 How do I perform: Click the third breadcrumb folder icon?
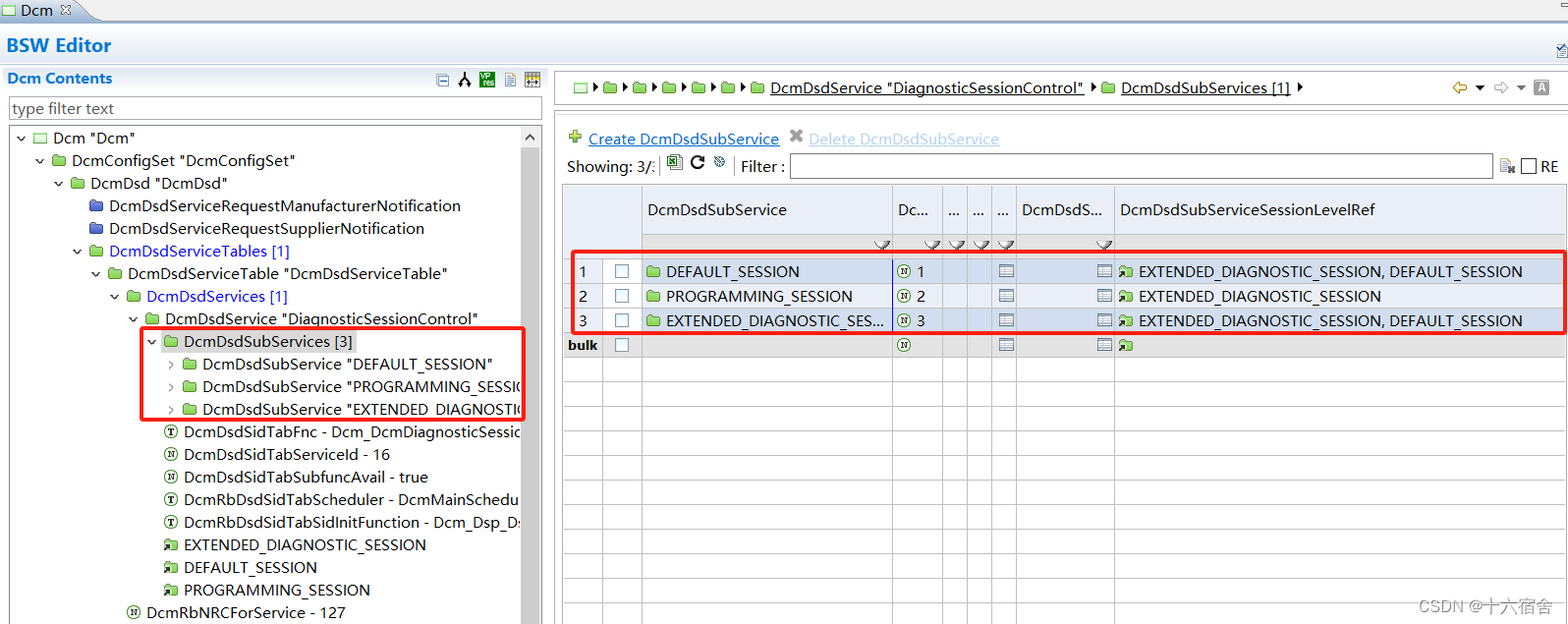pyautogui.click(x=669, y=87)
